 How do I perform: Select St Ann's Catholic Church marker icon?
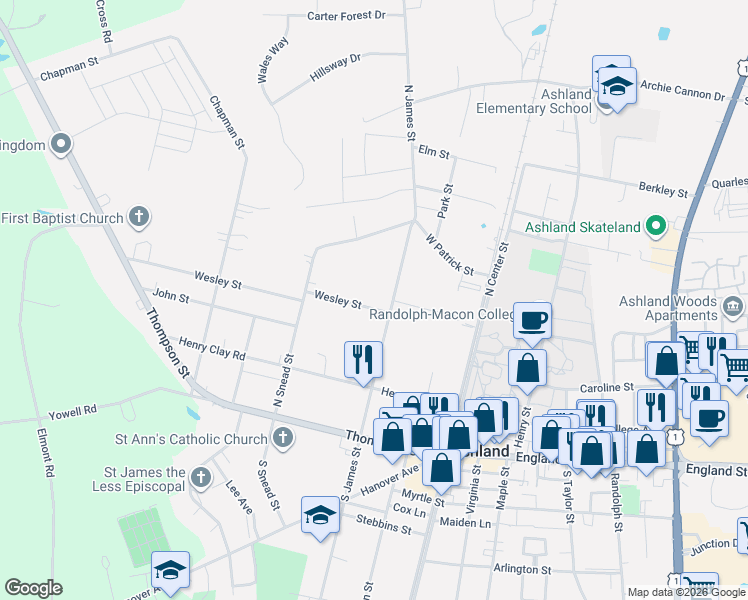283,438
